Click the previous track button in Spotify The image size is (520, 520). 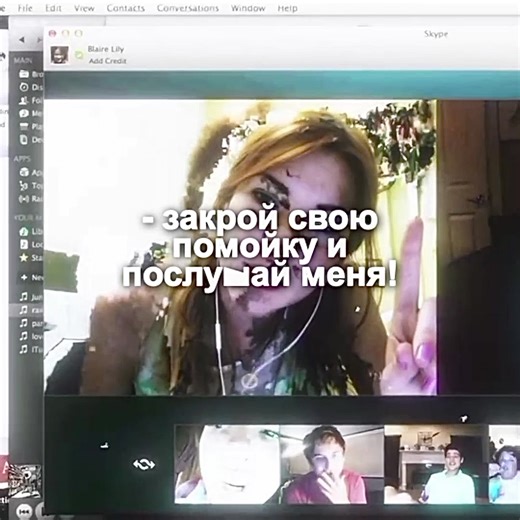click(x=25, y=511)
